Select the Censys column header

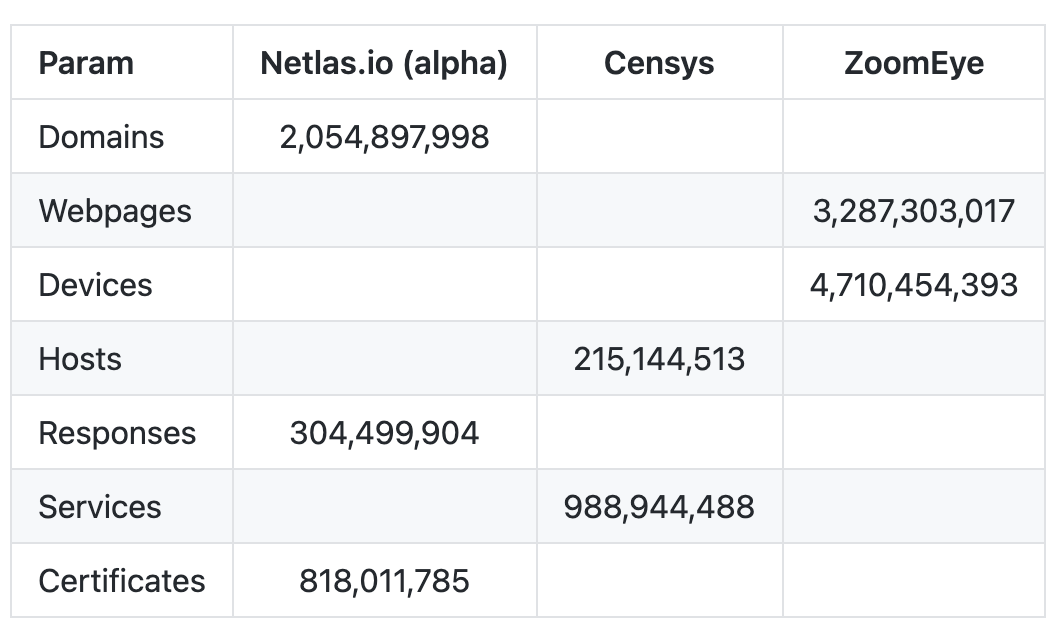tap(659, 63)
